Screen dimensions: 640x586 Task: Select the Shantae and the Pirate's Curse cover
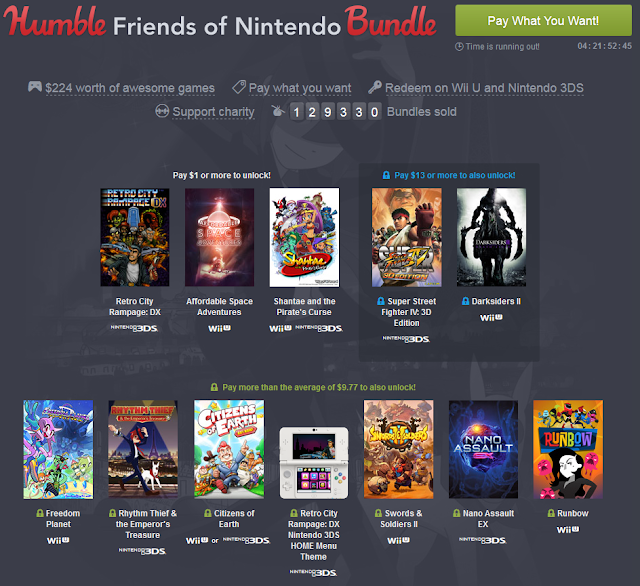(304, 237)
